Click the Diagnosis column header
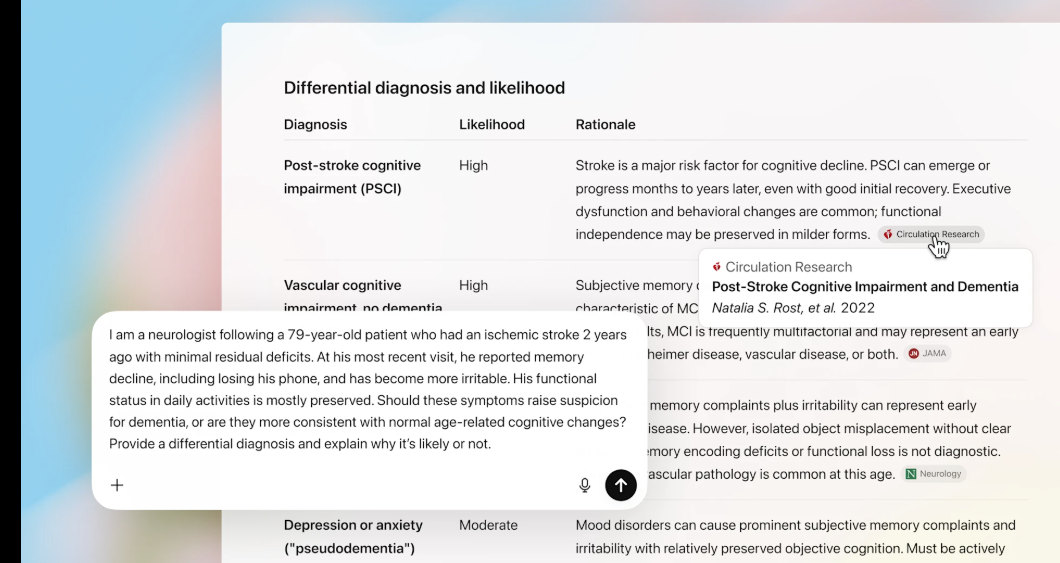 point(315,125)
